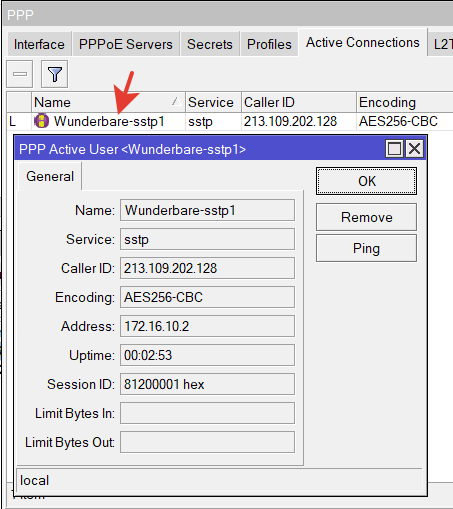Click the Address field showing 172.16.10.2
The image size is (453, 509).
(207, 326)
